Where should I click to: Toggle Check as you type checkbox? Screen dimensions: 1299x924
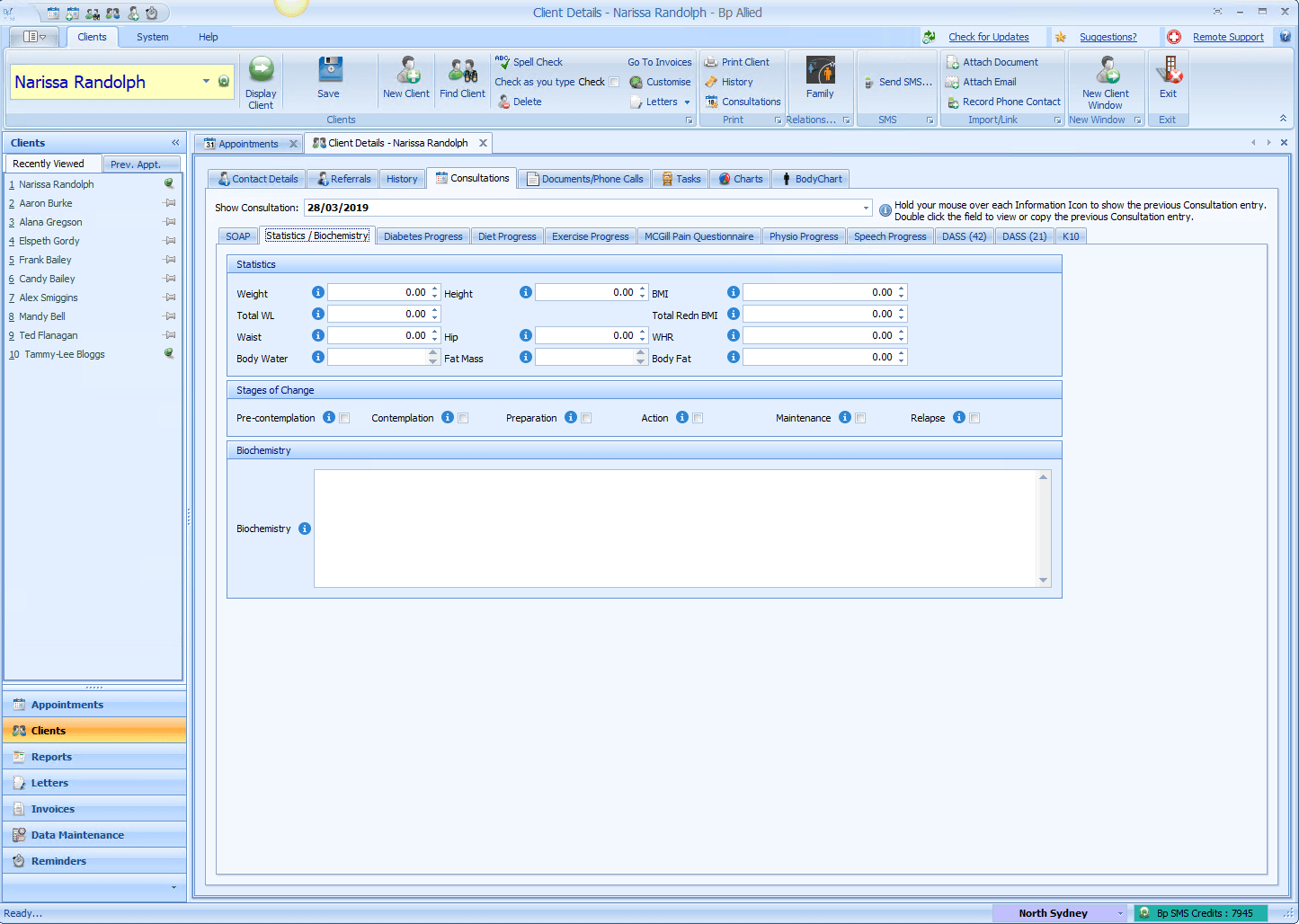point(615,82)
